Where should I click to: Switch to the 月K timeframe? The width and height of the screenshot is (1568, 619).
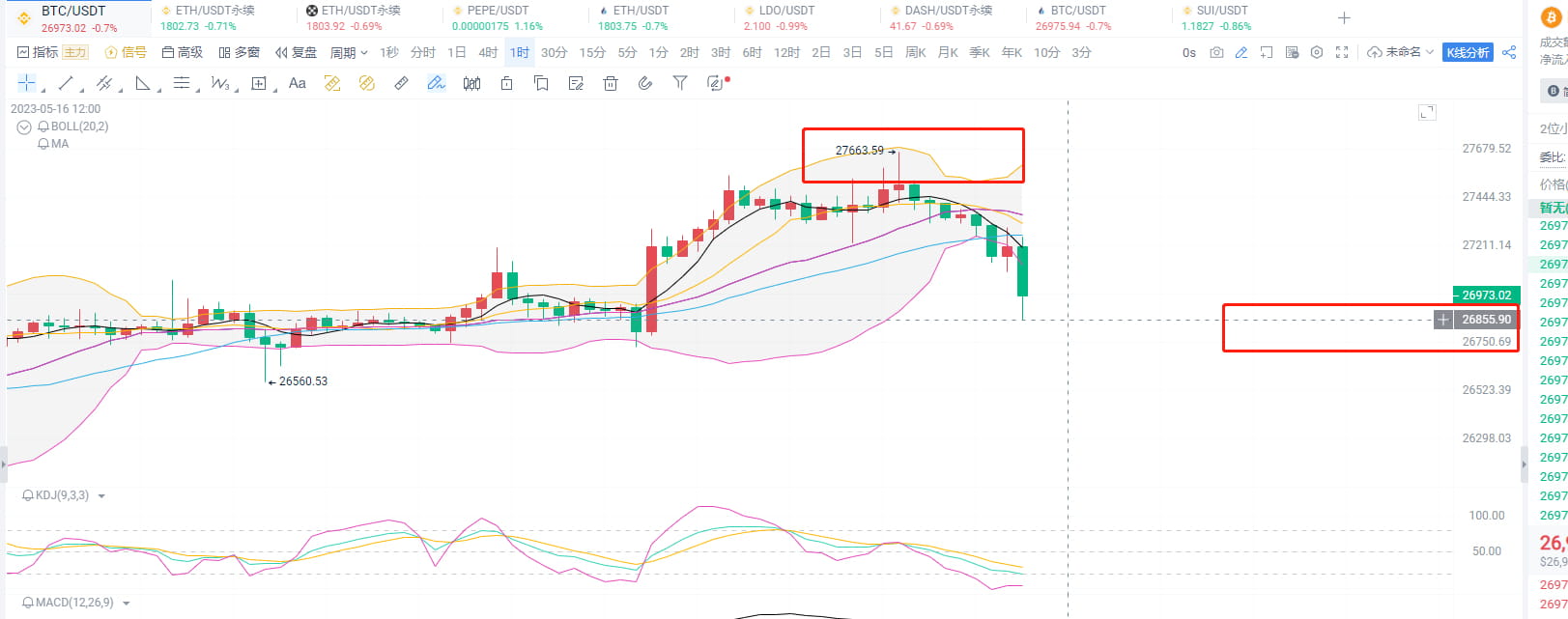pos(948,52)
